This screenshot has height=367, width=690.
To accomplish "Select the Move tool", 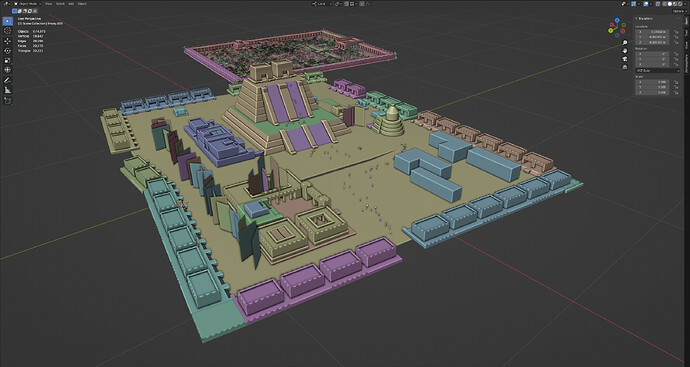I will click(7, 41).
